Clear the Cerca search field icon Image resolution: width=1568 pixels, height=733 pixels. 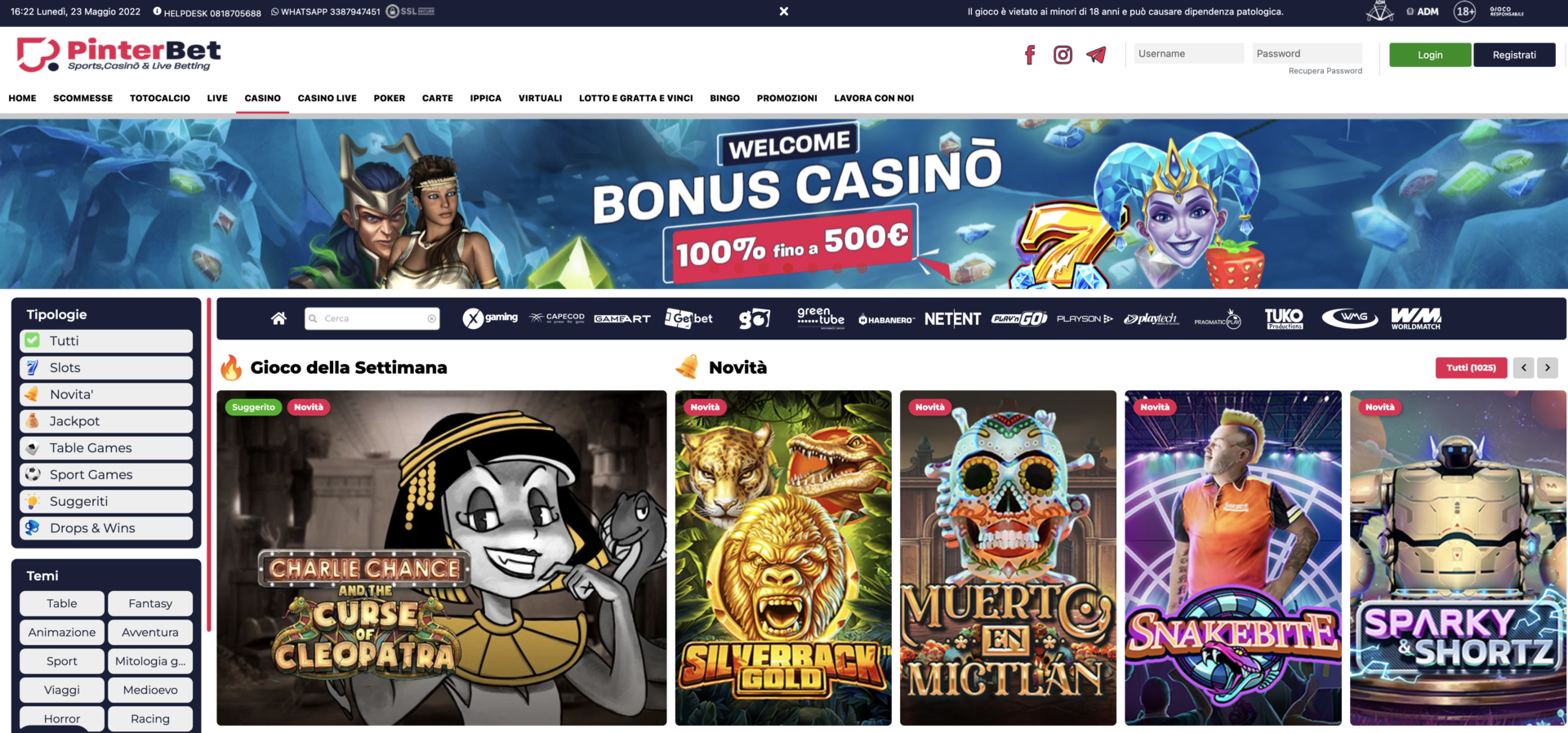tap(431, 319)
